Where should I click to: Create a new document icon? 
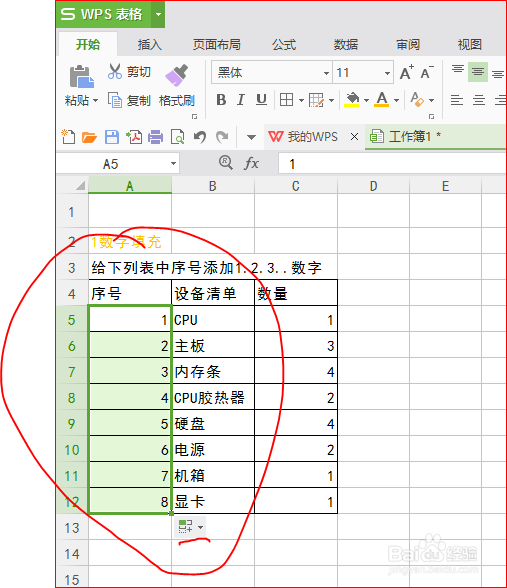click(x=68, y=137)
